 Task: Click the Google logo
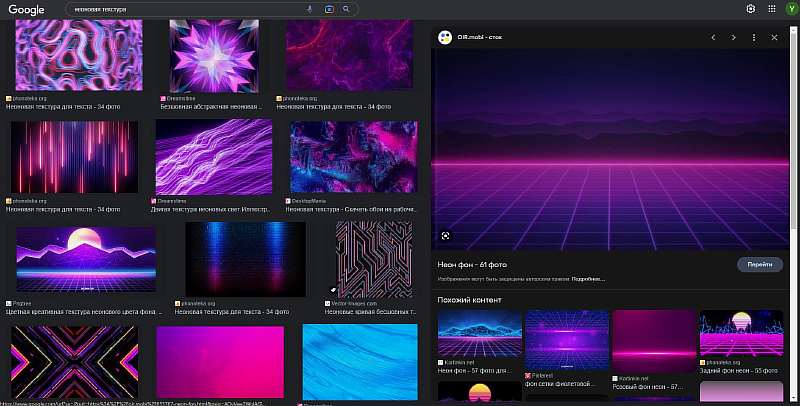pyautogui.click(x=26, y=9)
